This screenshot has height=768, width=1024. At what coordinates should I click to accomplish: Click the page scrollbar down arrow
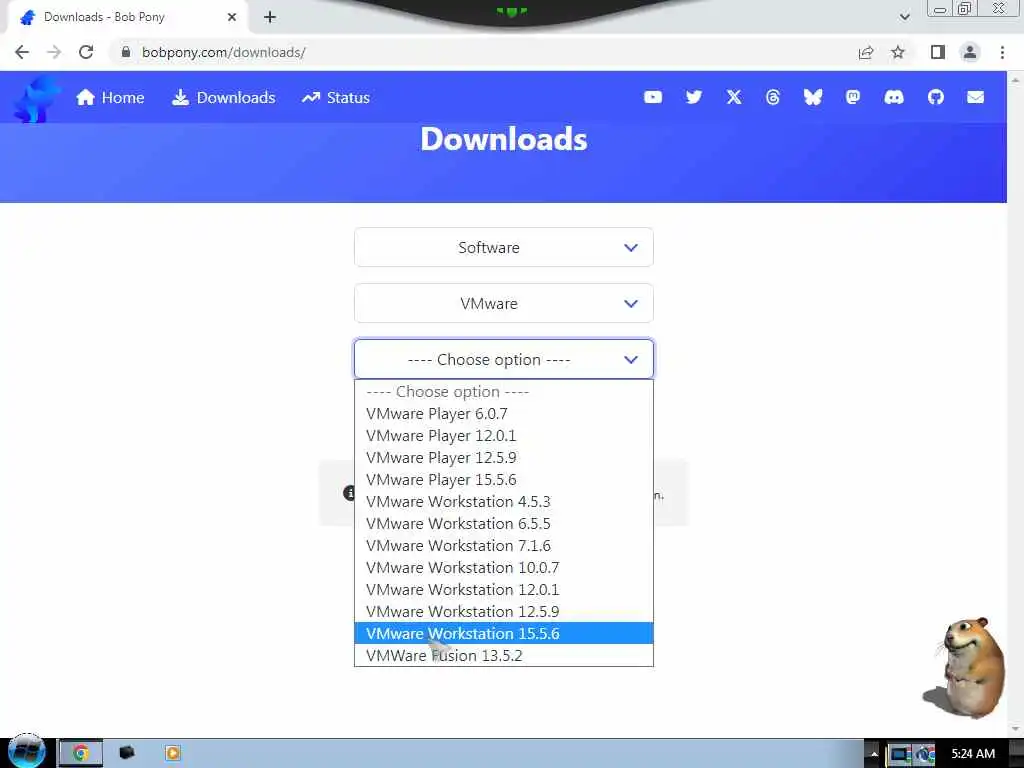click(x=1016, y=728)
